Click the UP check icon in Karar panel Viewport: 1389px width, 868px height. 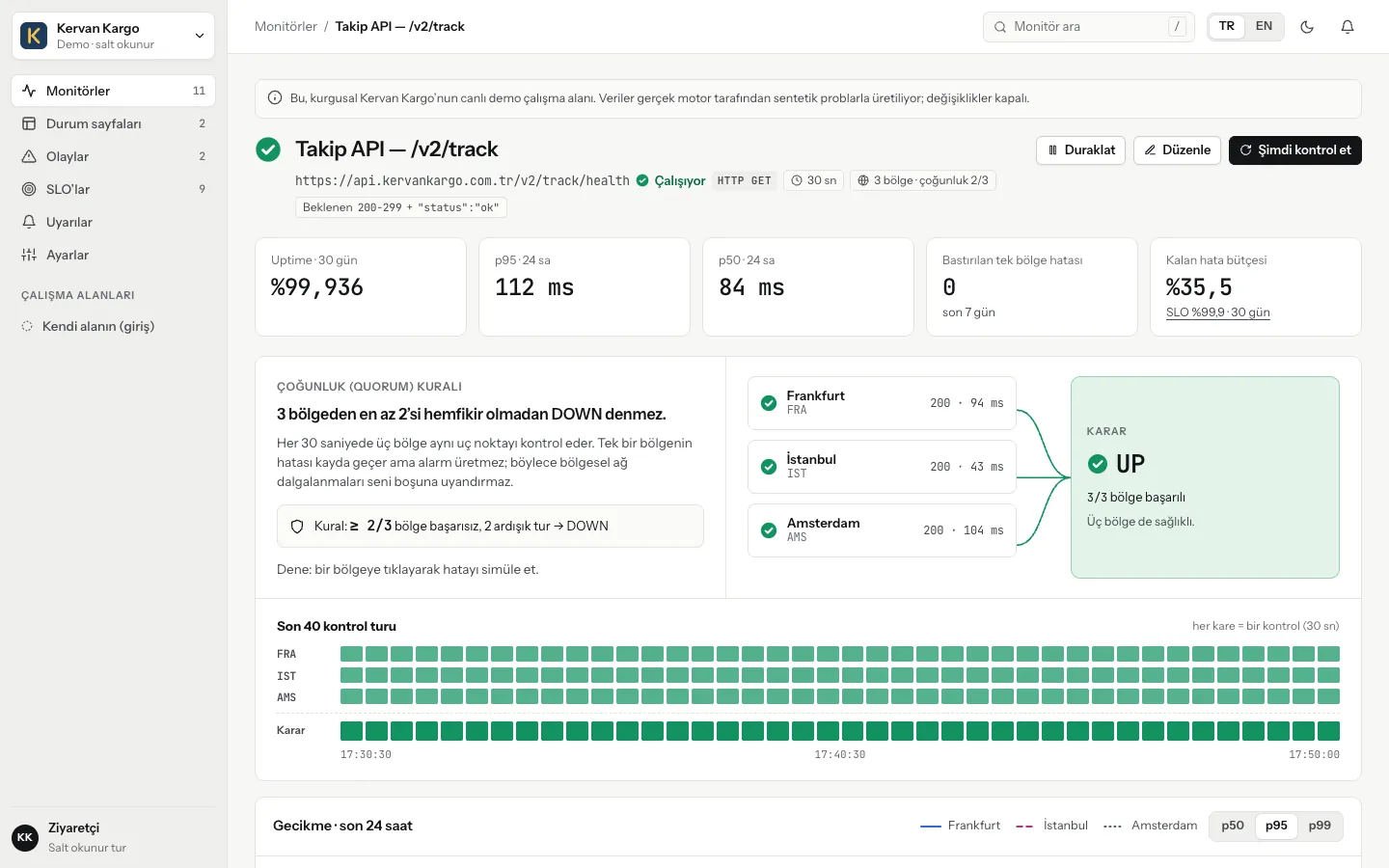point(1098,464)
